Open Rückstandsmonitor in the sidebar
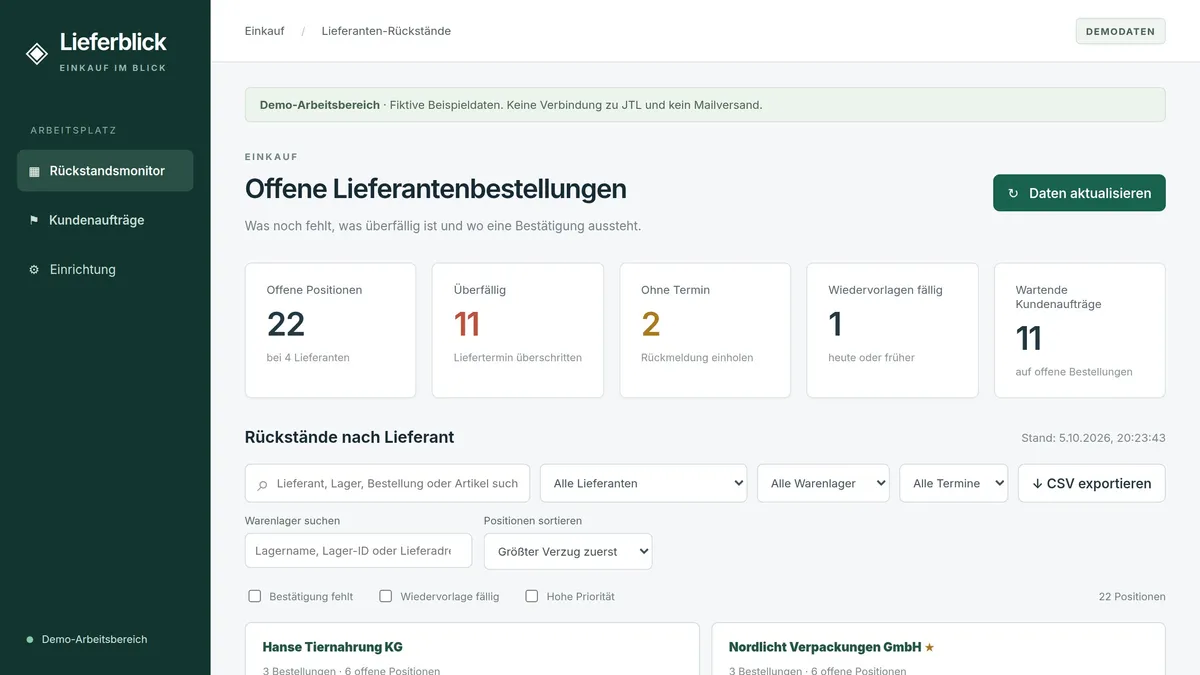1200x675 pixels. (x=105, y=171)
